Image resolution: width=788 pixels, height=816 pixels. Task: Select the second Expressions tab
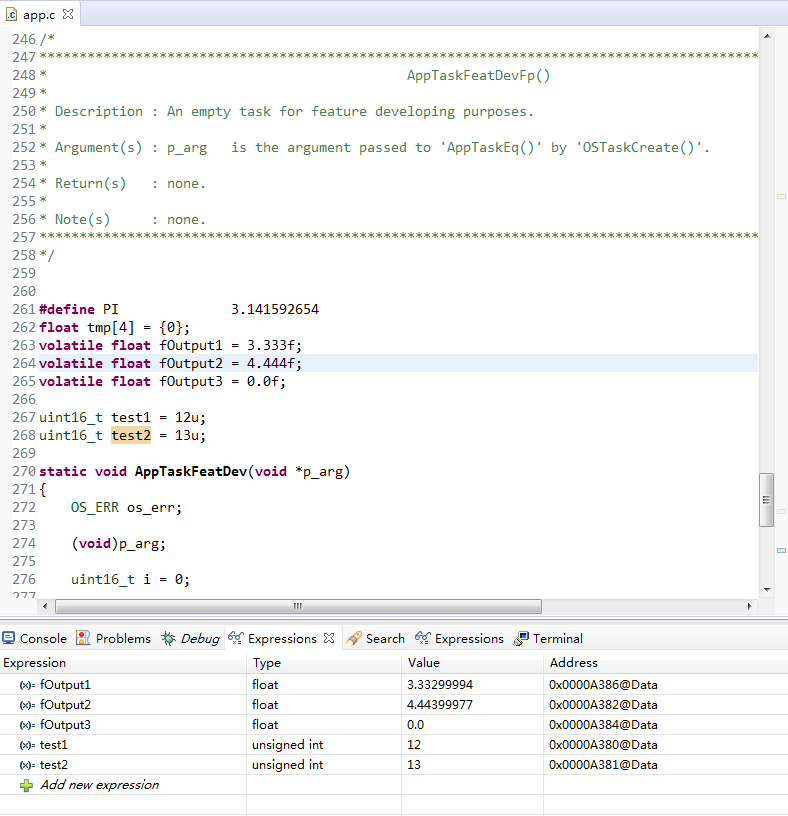460,639
